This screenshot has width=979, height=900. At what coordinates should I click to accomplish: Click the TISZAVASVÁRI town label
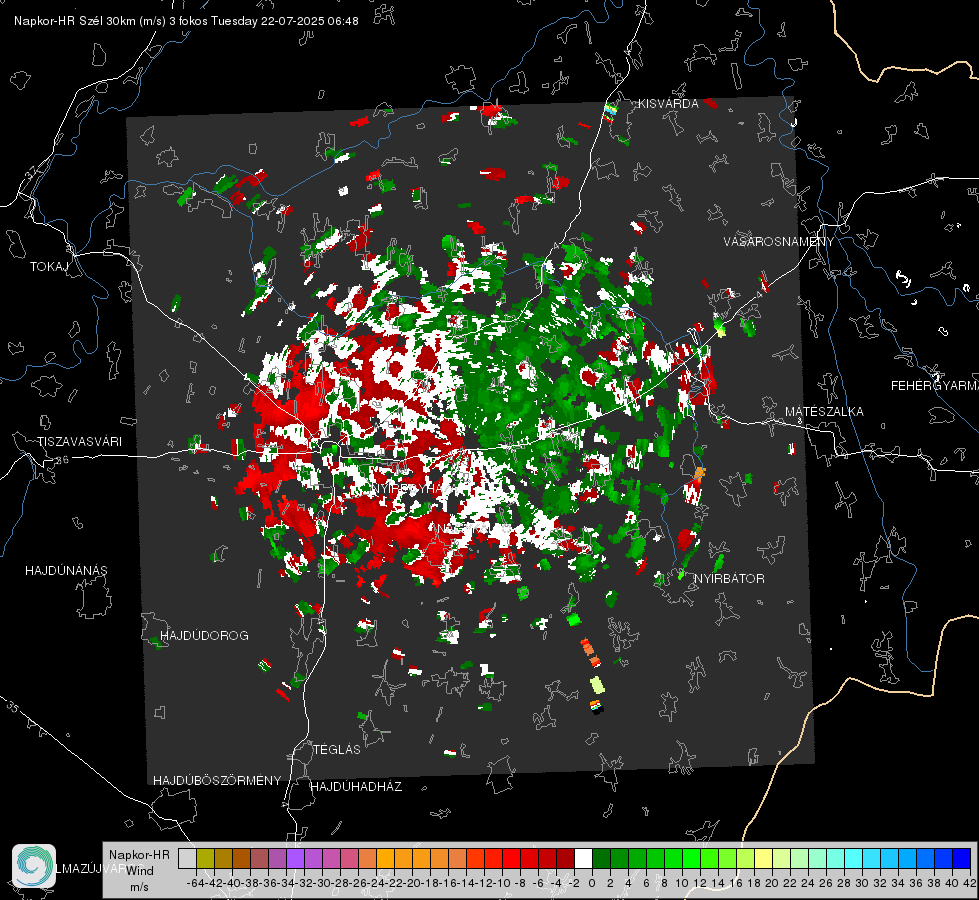click(79, 442)
